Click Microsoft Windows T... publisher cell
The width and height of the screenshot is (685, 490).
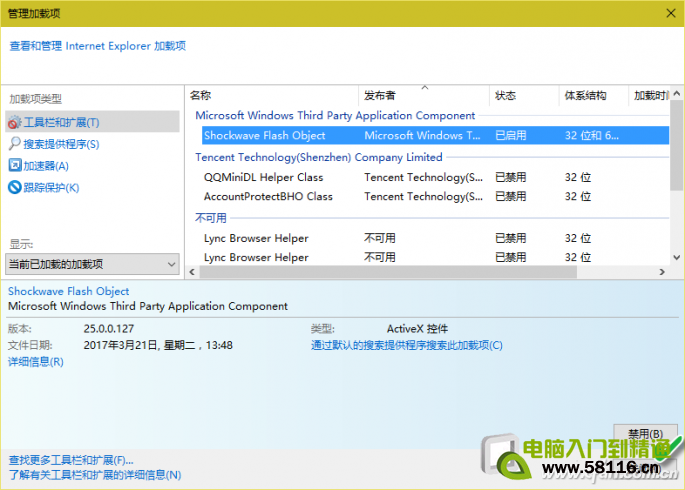tap(422, 135)
